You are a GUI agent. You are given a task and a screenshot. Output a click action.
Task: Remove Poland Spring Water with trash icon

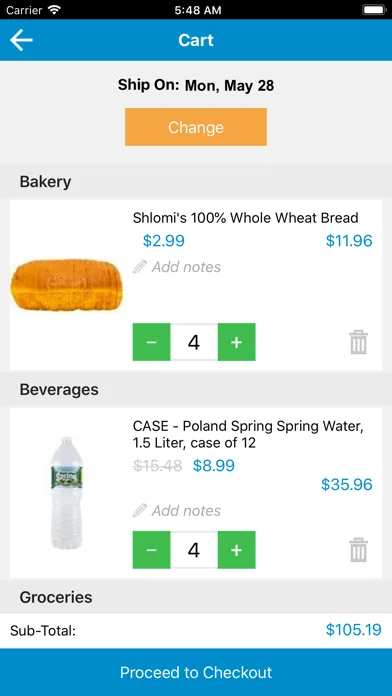[x=358, y=550]
